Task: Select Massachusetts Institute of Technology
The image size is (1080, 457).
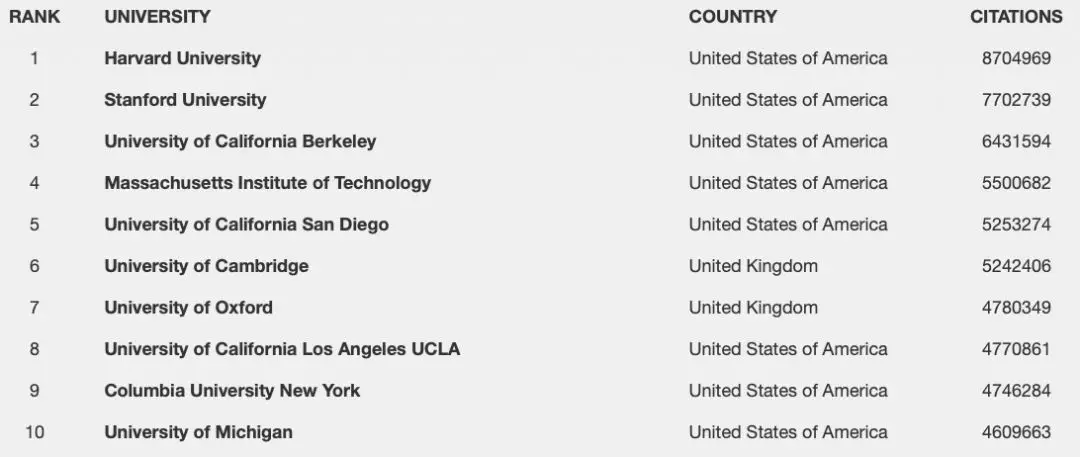Action: click(267, 183)
